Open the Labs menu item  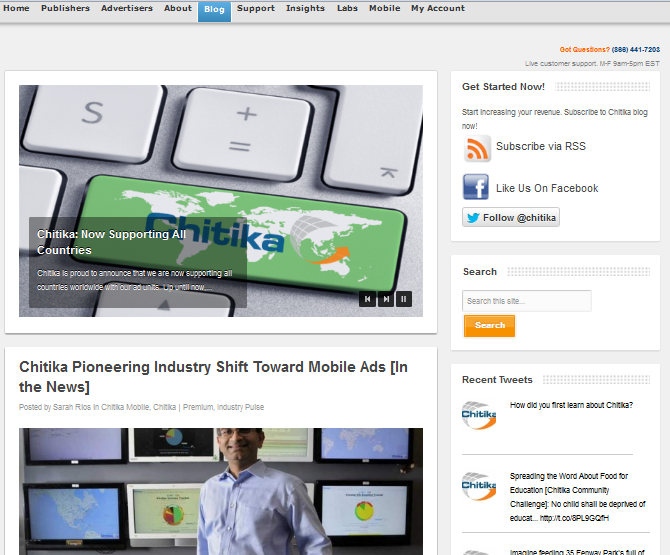coord(347,9)
